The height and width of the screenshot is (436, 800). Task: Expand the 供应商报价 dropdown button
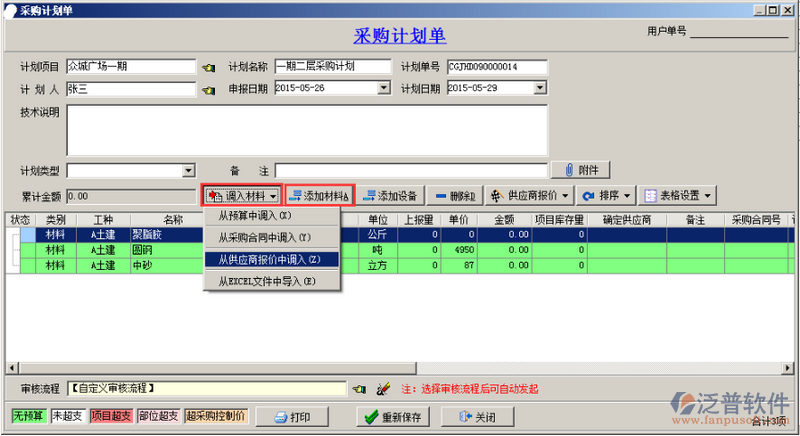530,196
